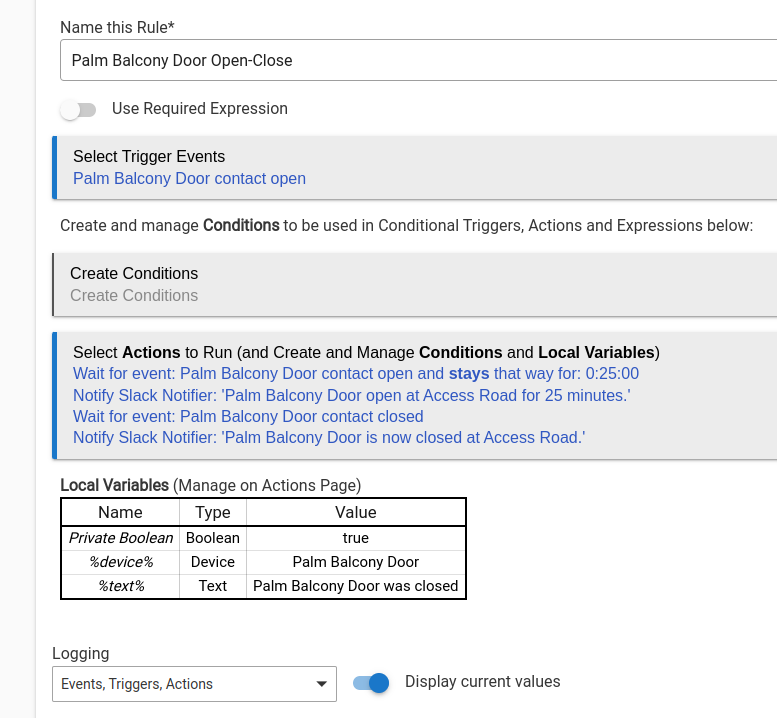Disable the Display current values switch

pos(371,683)
